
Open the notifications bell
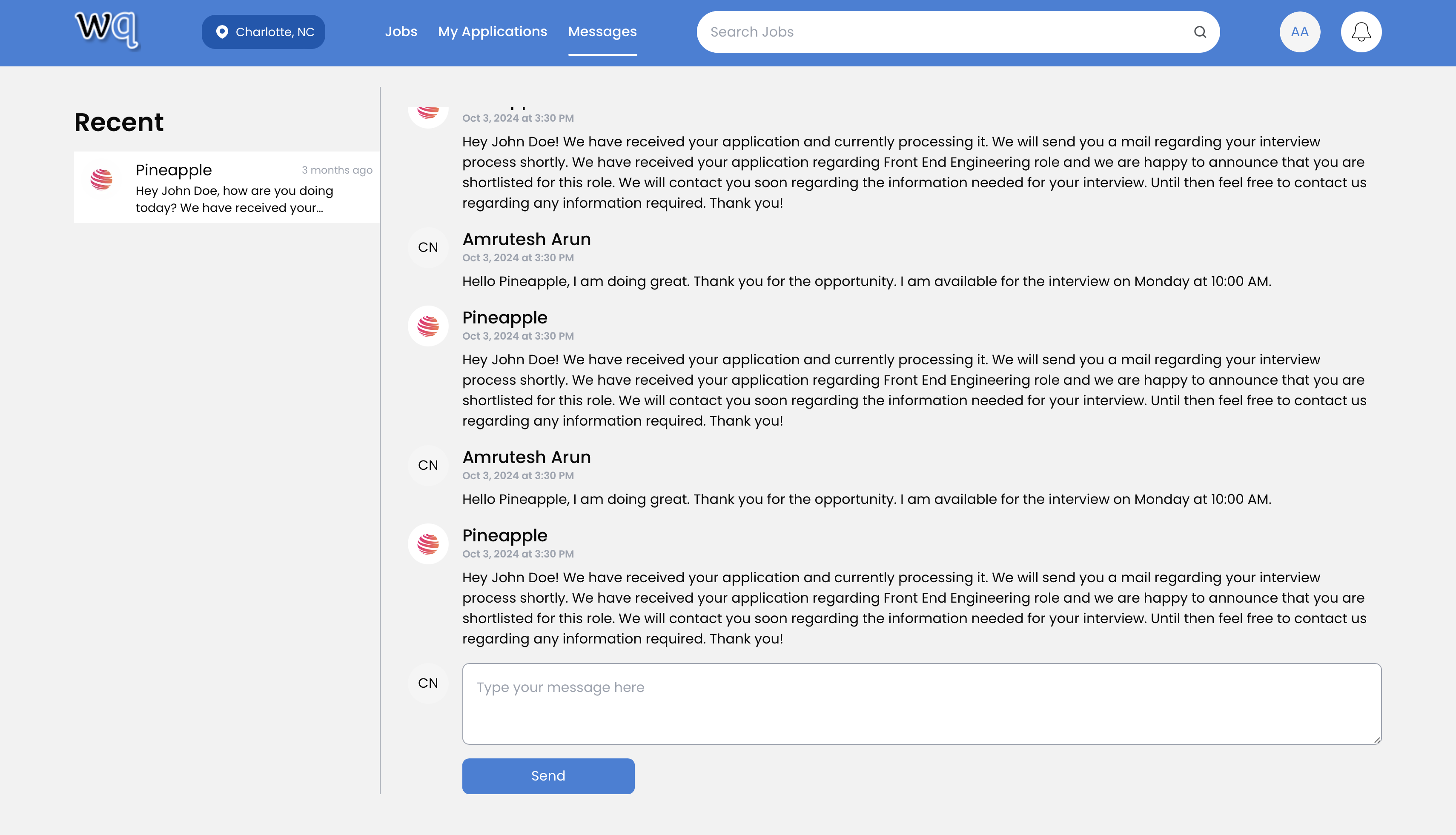coord(1361,32)
